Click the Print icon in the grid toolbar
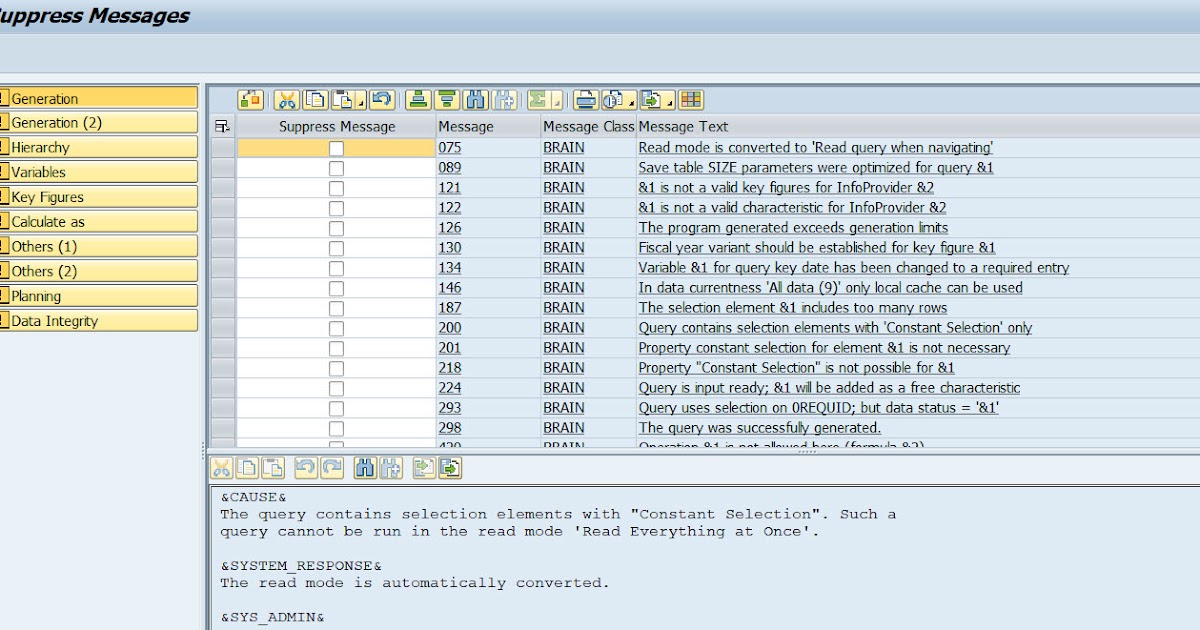 [x=587, y=99]
